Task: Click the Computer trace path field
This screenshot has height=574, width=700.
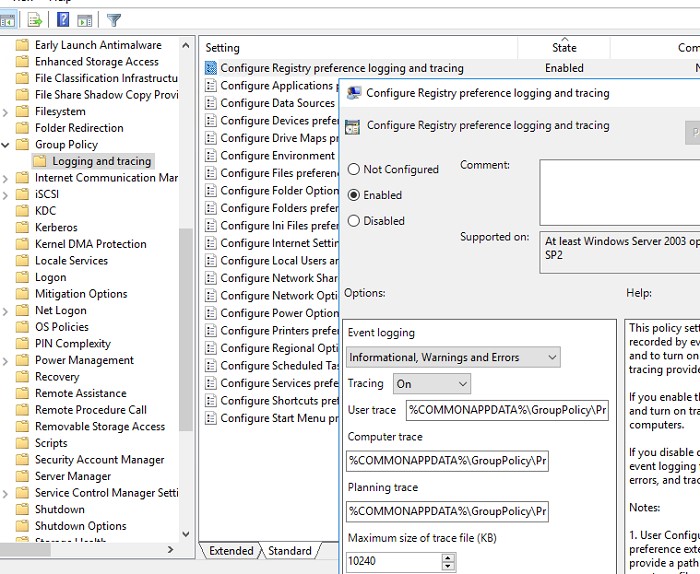Action: click(447, 461)
